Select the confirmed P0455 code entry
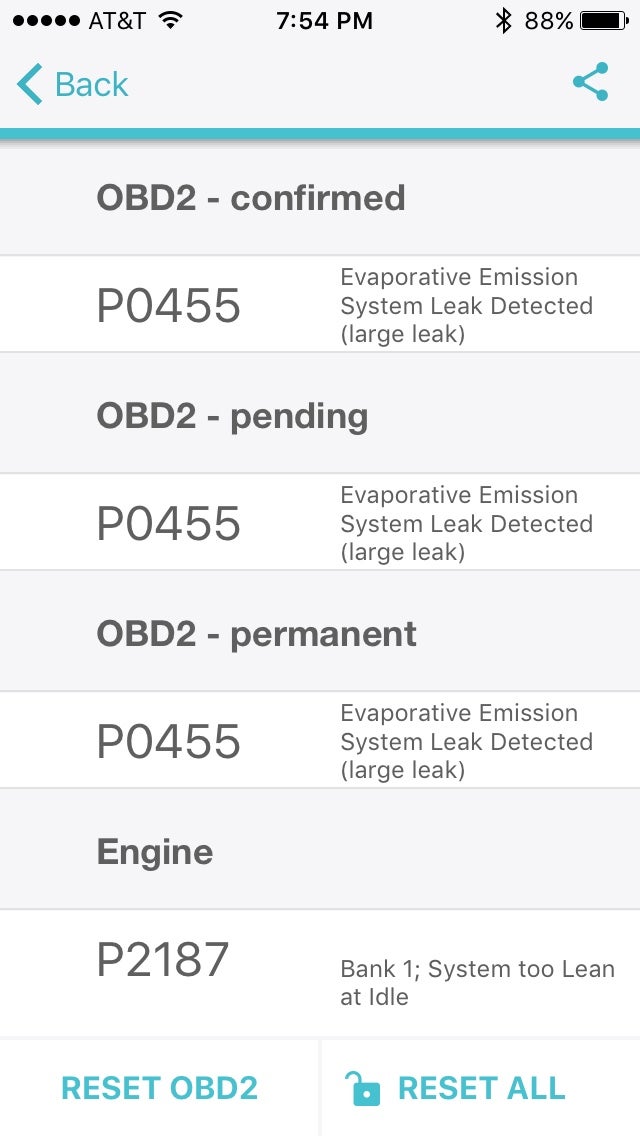Viewport: 640px width, 1136px height. tap(320, 304)
